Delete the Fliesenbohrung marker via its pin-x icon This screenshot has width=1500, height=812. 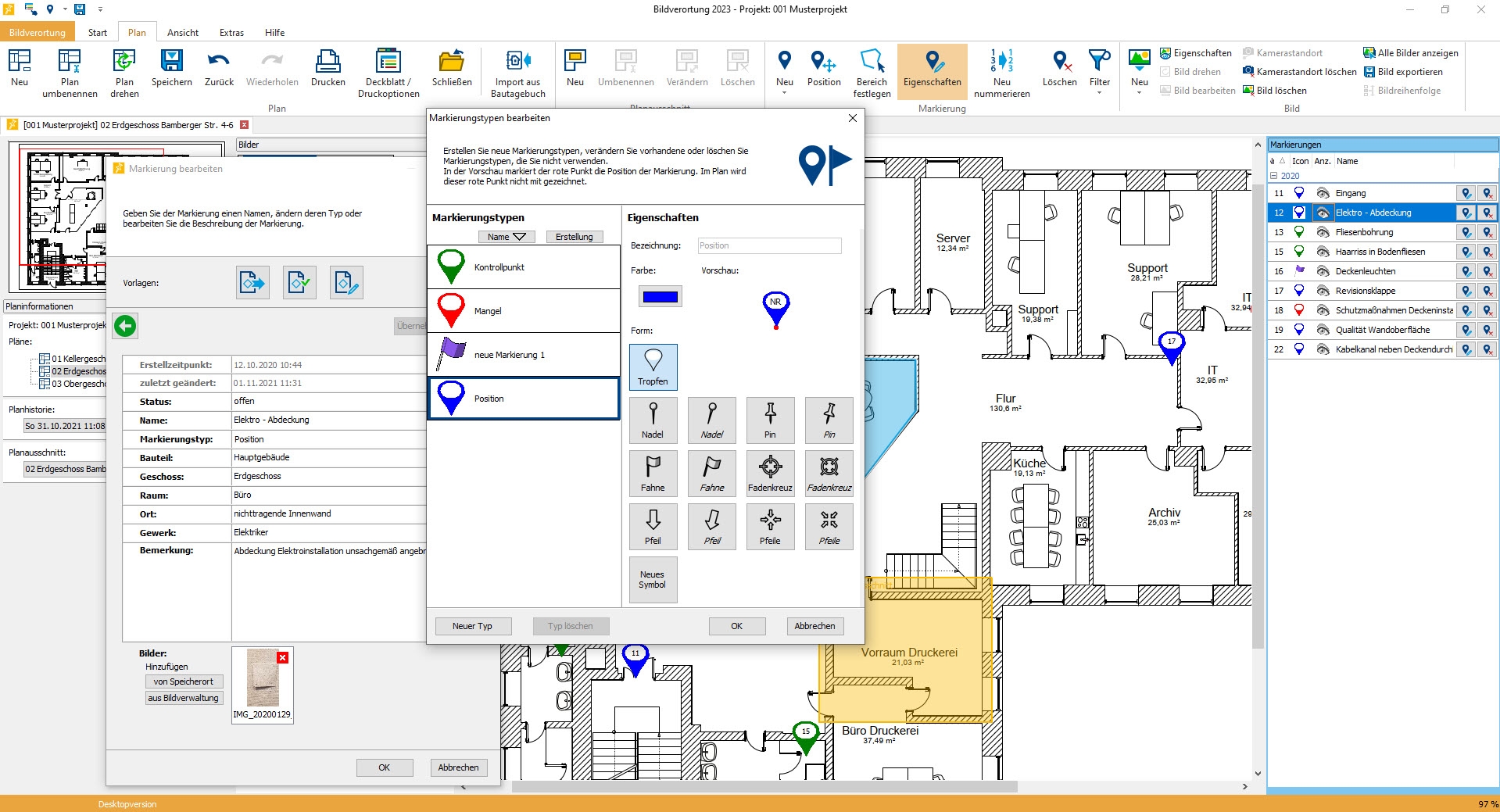[1487, 232]
